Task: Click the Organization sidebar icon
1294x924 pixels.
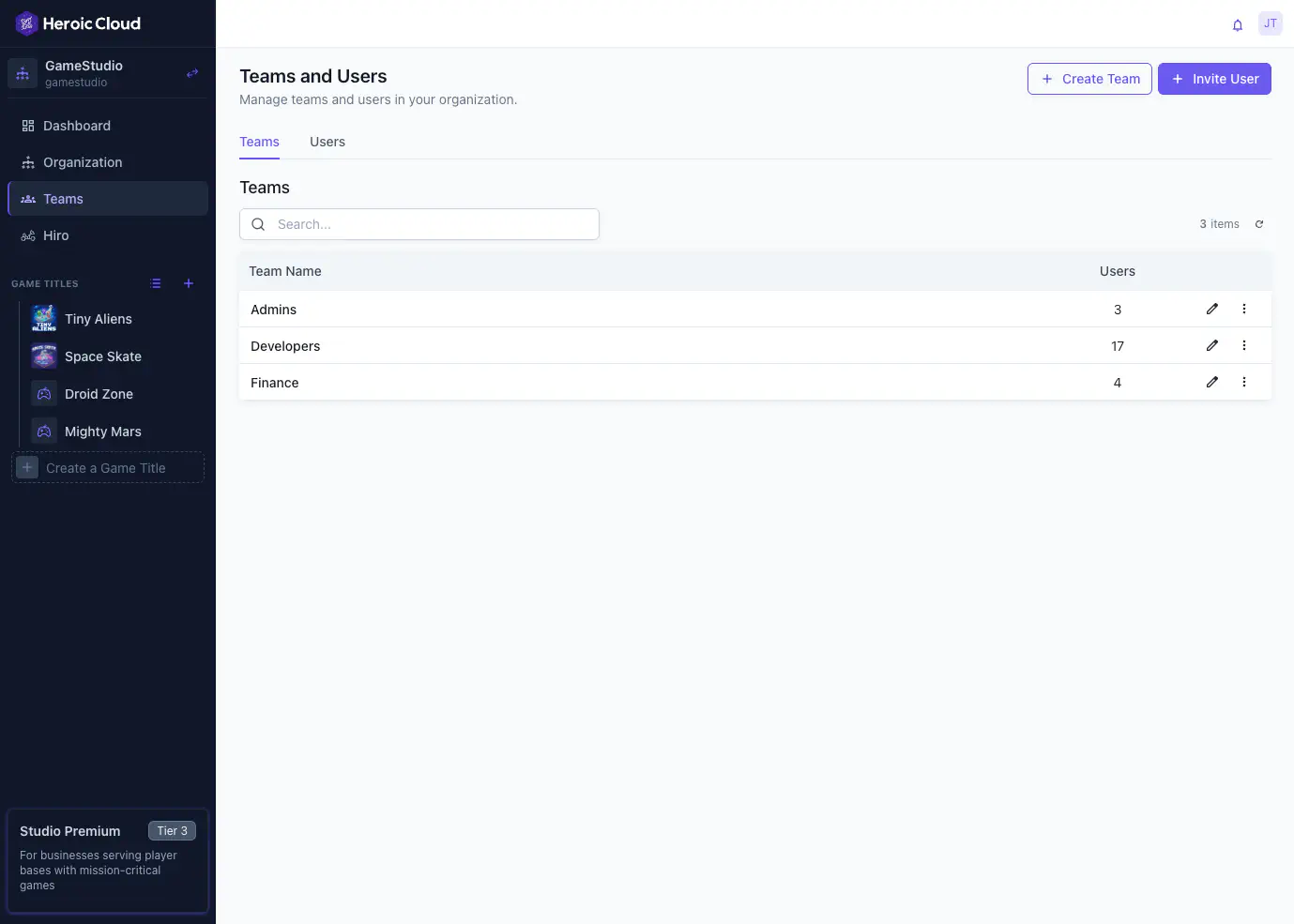Action: [x=28, y=161]
